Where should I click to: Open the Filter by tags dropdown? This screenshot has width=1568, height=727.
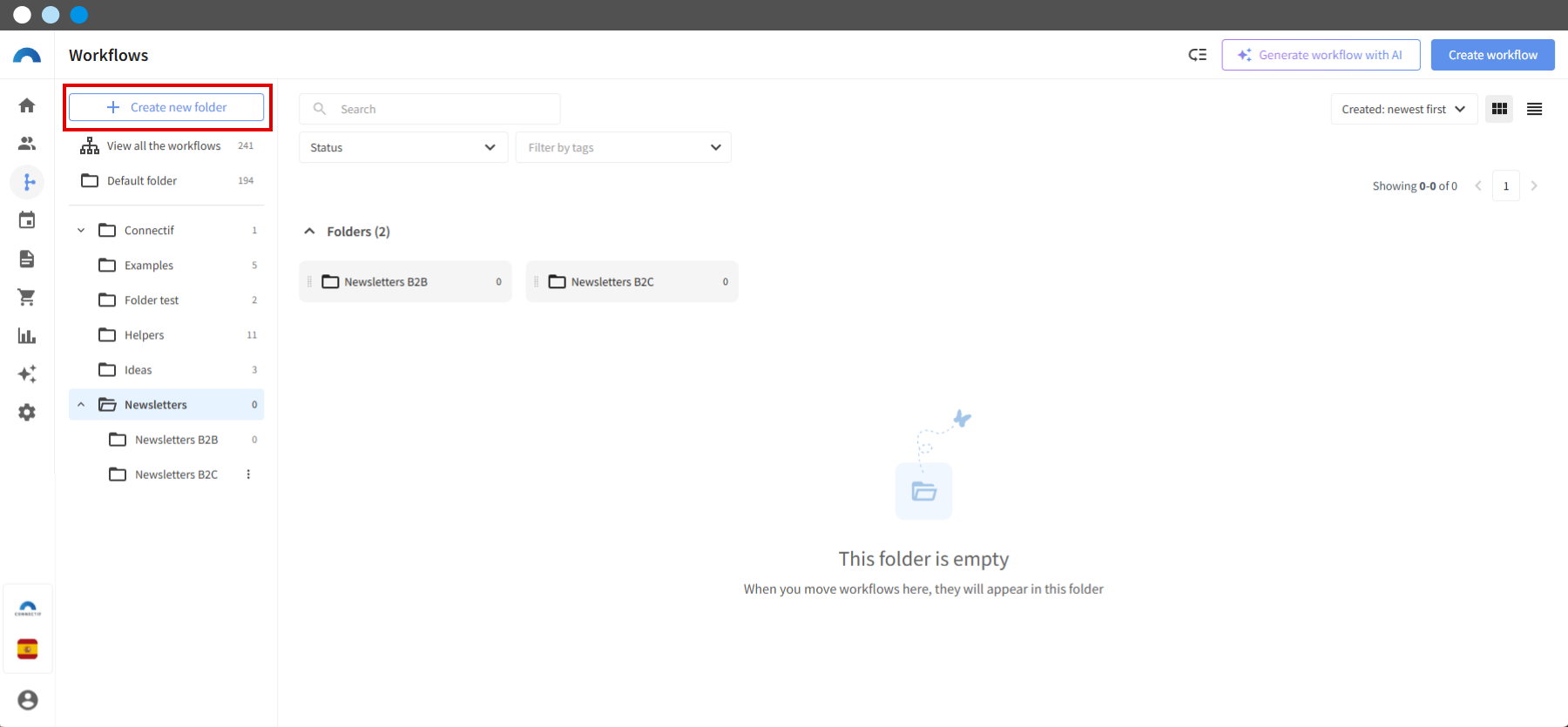(623, 147)
